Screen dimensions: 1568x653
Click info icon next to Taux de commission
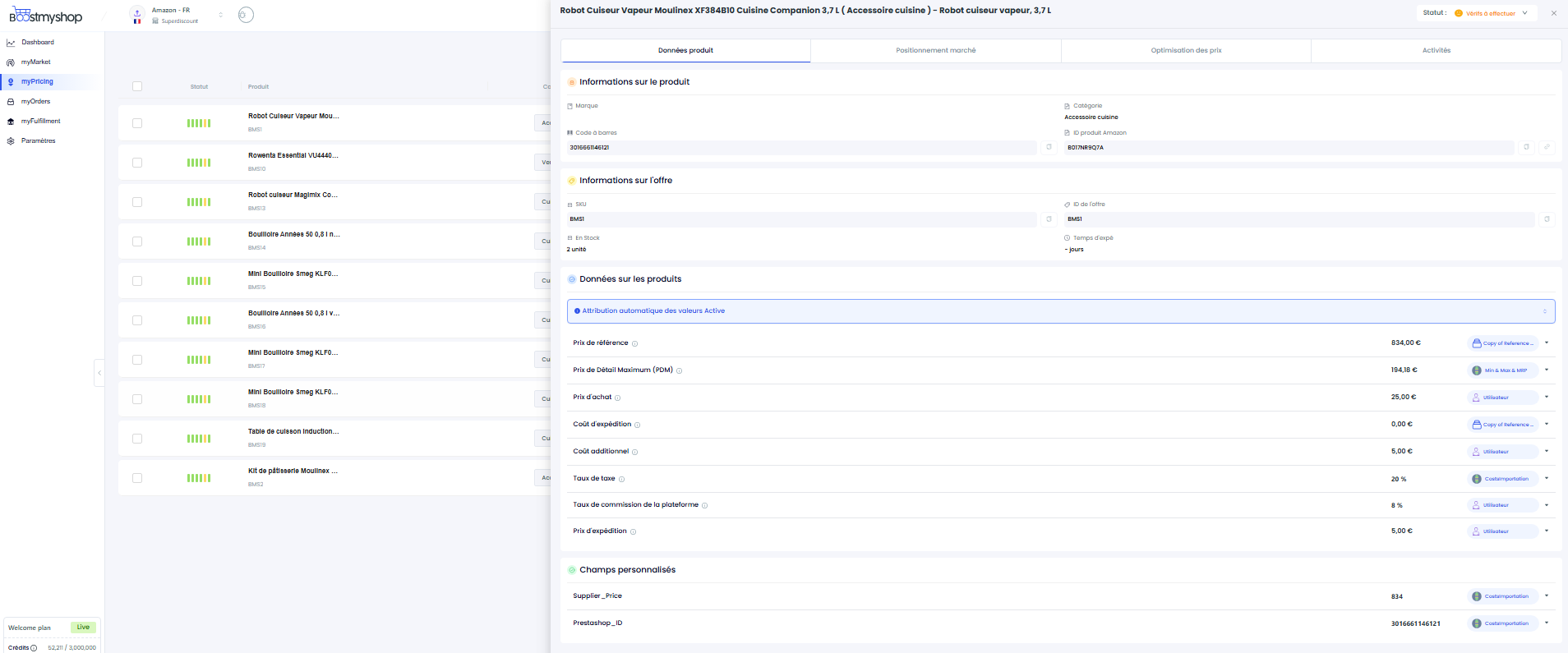[704, 505]
